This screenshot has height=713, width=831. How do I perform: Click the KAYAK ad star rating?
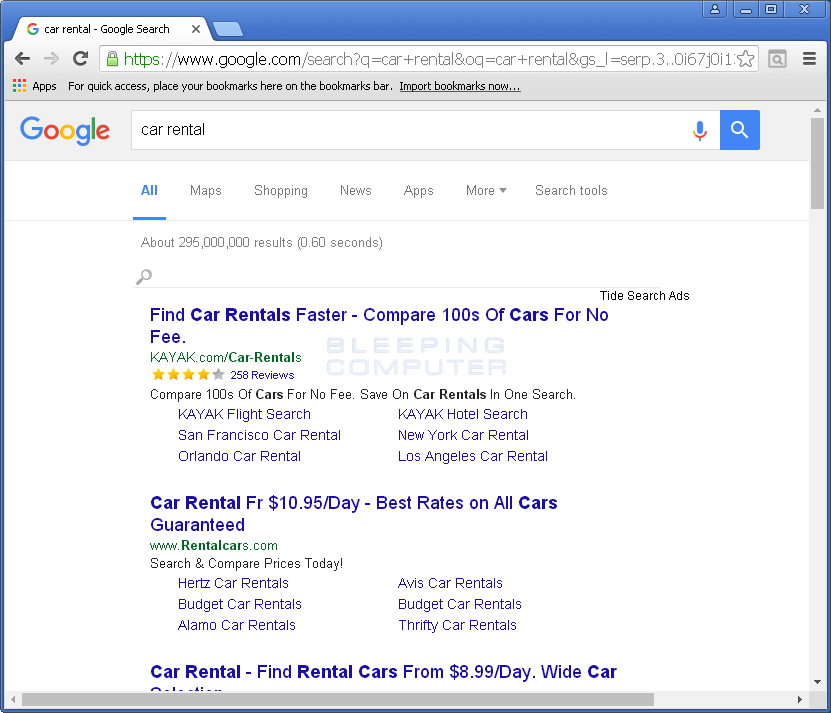pyautogui.click(x=188, y=375)
